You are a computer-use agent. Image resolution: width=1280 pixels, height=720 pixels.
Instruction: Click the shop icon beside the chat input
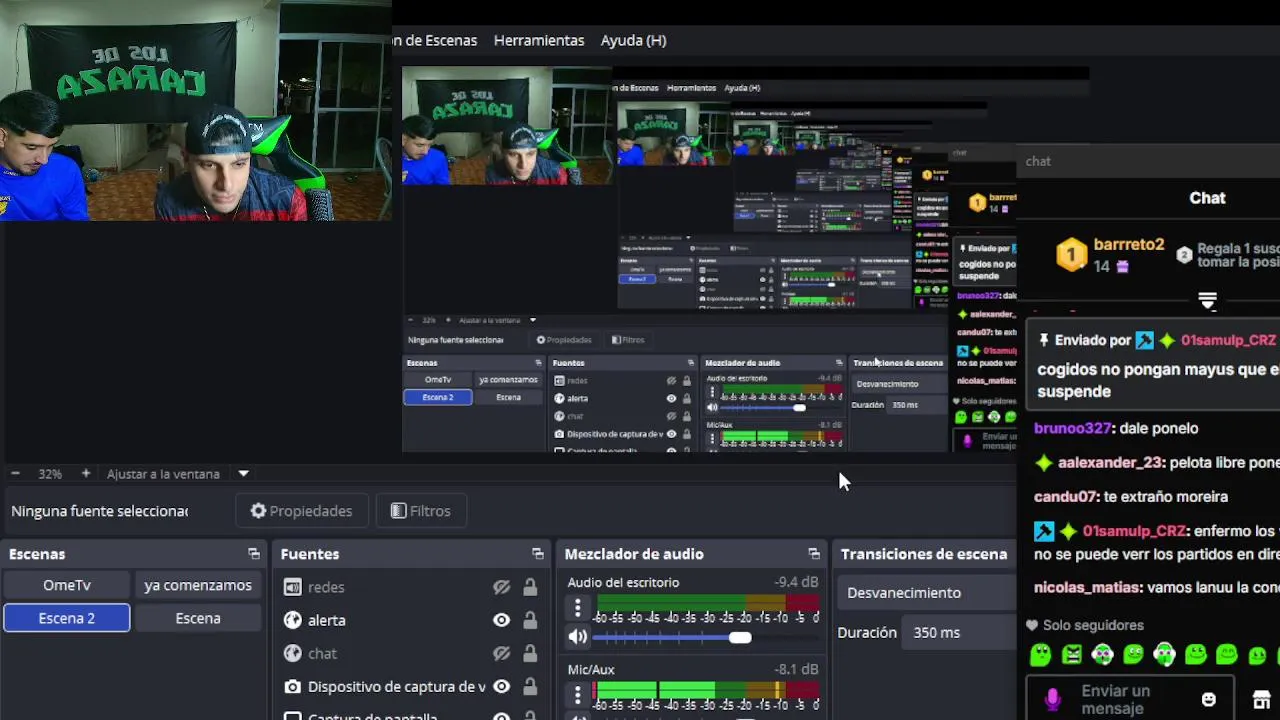pos(1261,700)
